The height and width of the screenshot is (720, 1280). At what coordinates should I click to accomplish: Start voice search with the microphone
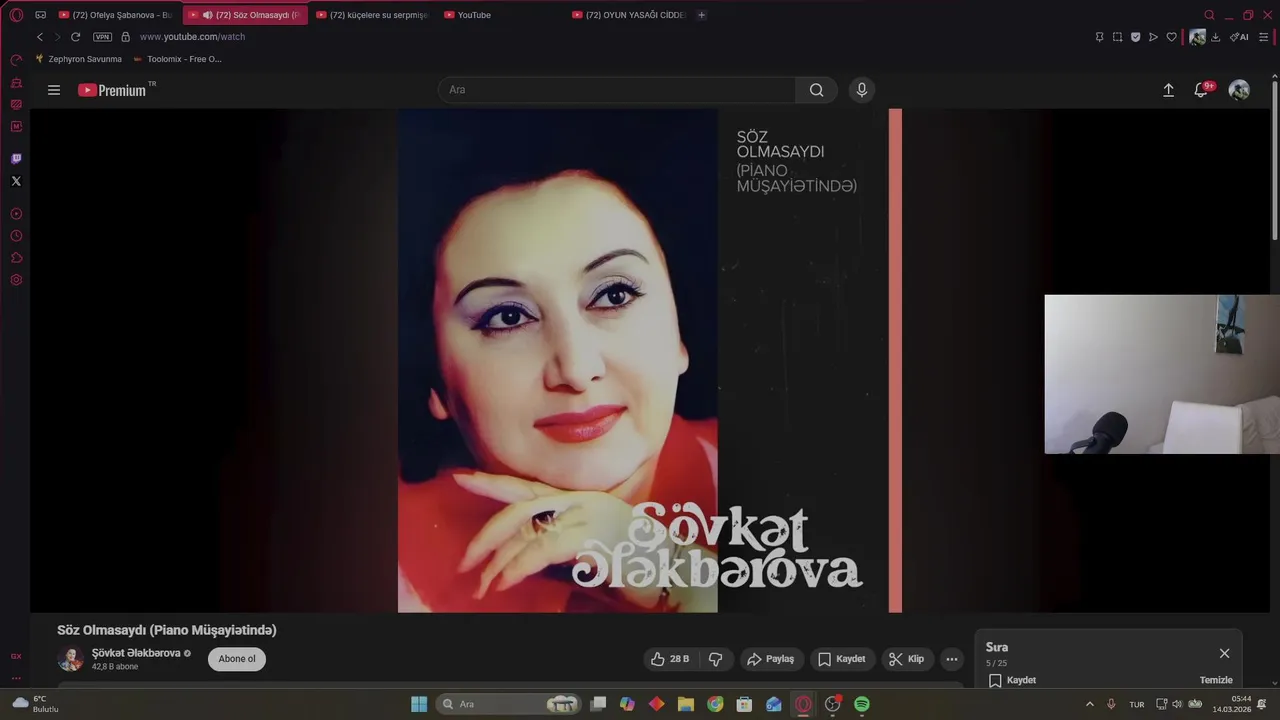click(x=862, y=90)
